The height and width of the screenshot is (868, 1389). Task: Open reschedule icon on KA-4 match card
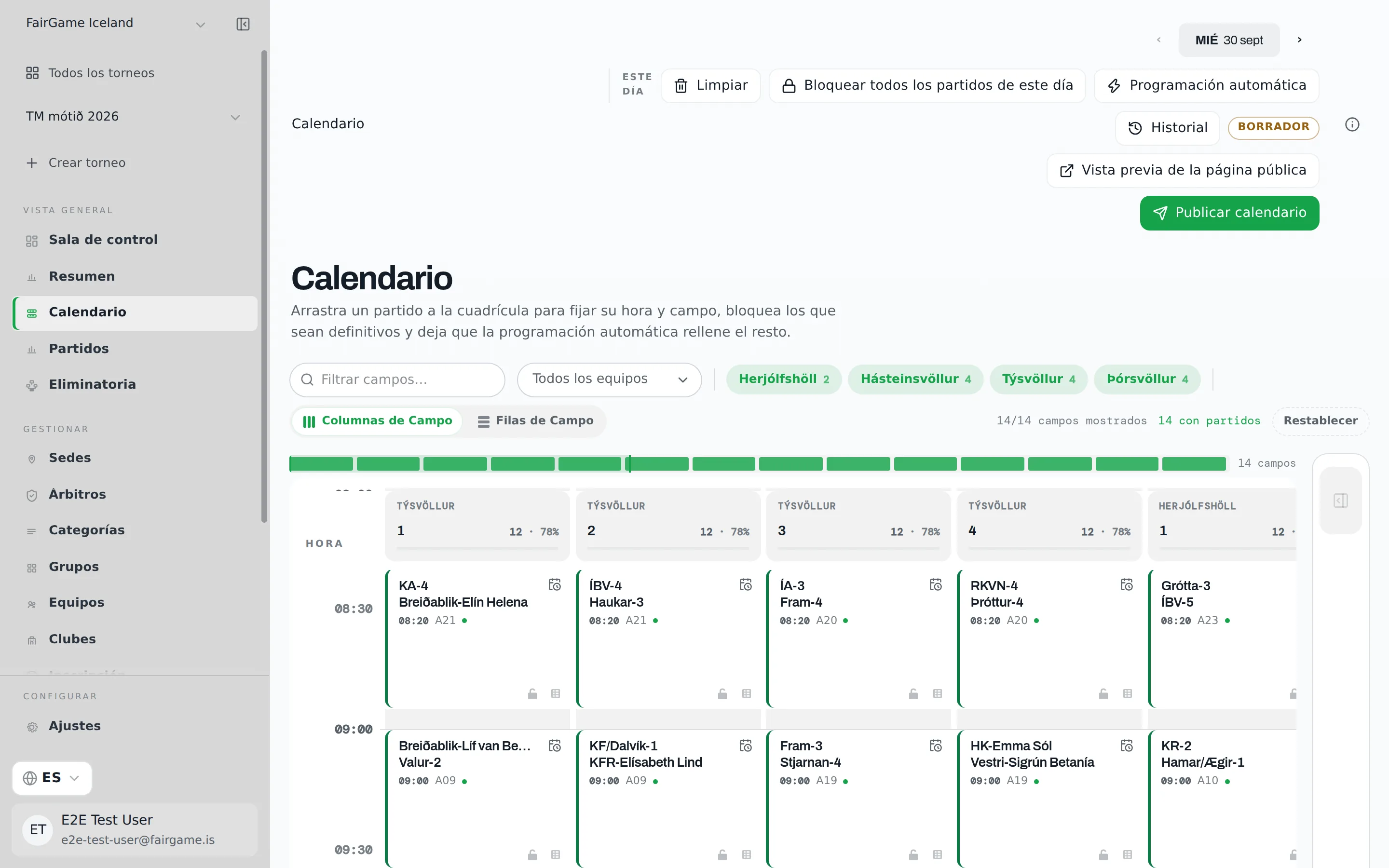(x=555, y=585)
